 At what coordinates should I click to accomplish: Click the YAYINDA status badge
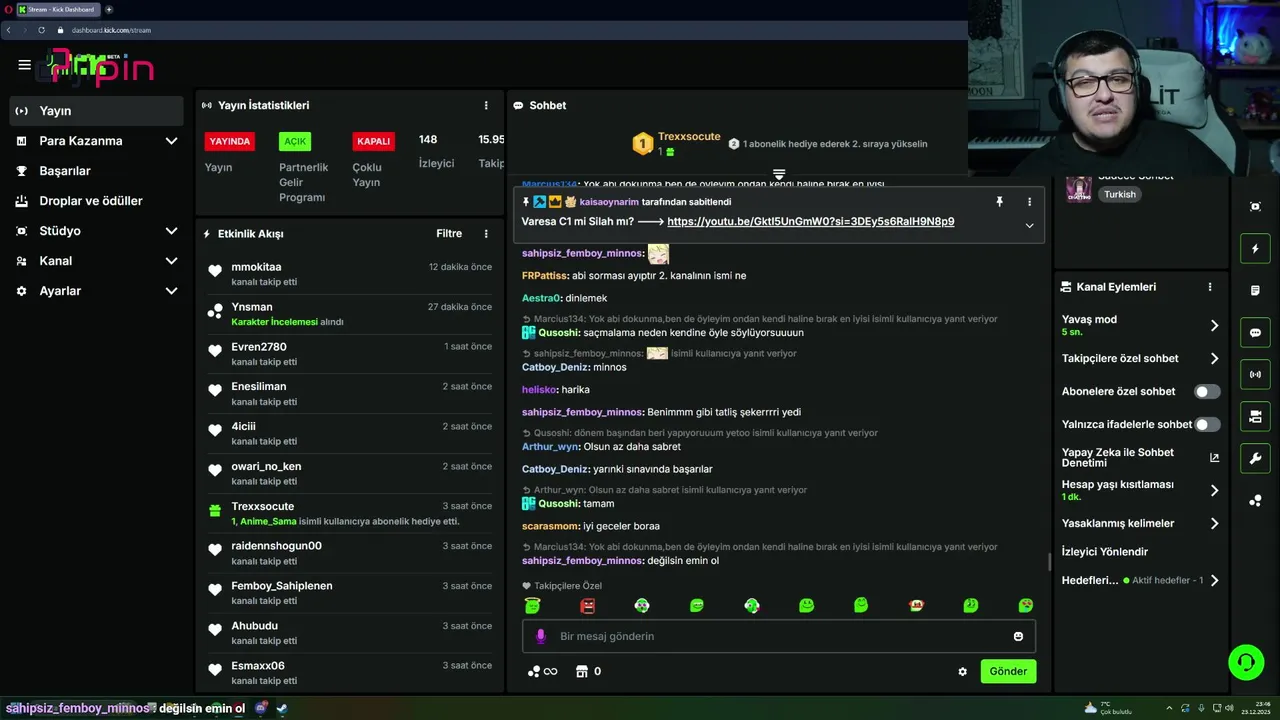point(230,141)
